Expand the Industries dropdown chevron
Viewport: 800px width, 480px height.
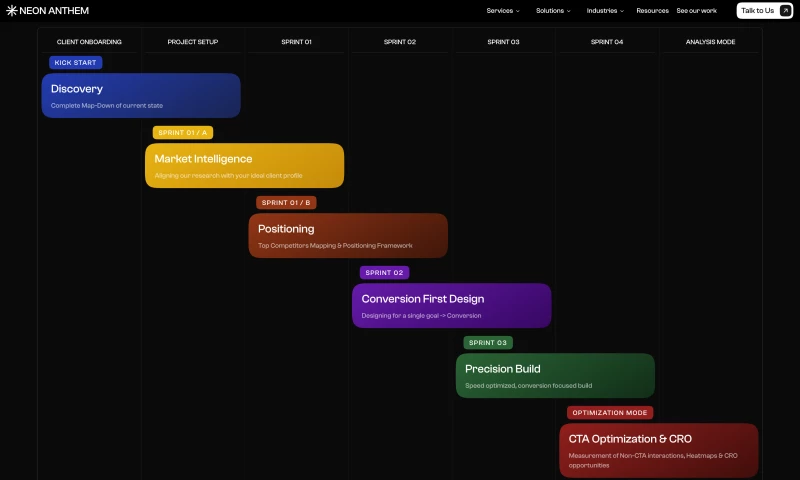[622, 11]
